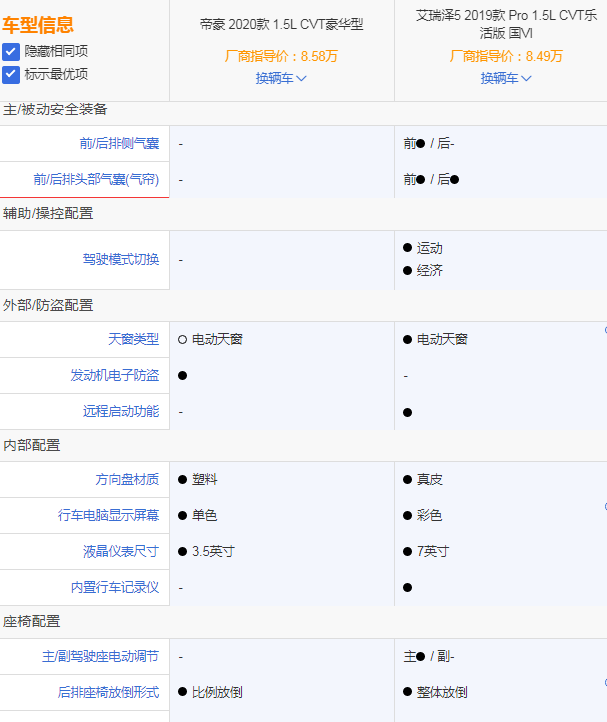Viewport: 607px width, 722px height.
Task: Open 换辆车 dropdown under 帝豪 2020款
Action: (x=281, y=78)
